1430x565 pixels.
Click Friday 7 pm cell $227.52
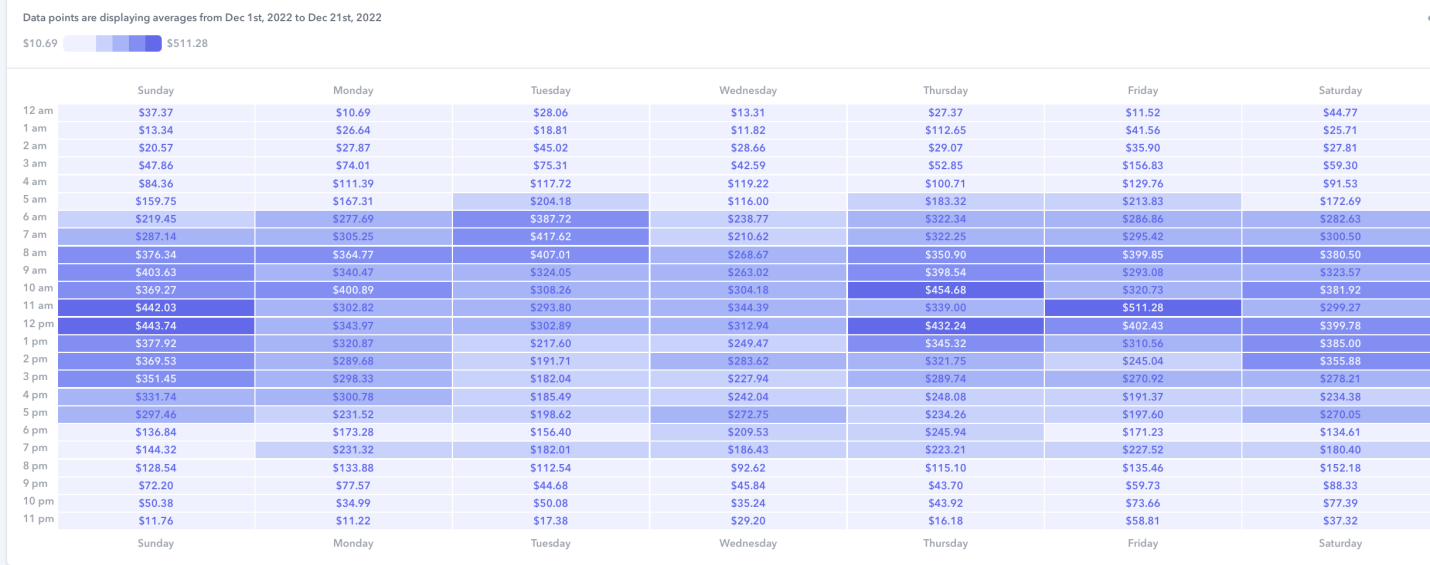pyautogui.click(x=1143, y=450)
